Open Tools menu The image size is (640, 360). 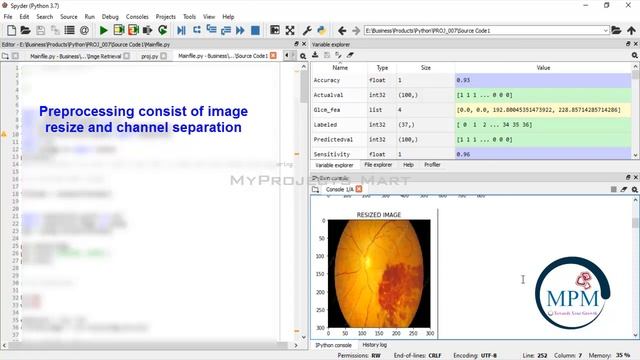[189, 17]
